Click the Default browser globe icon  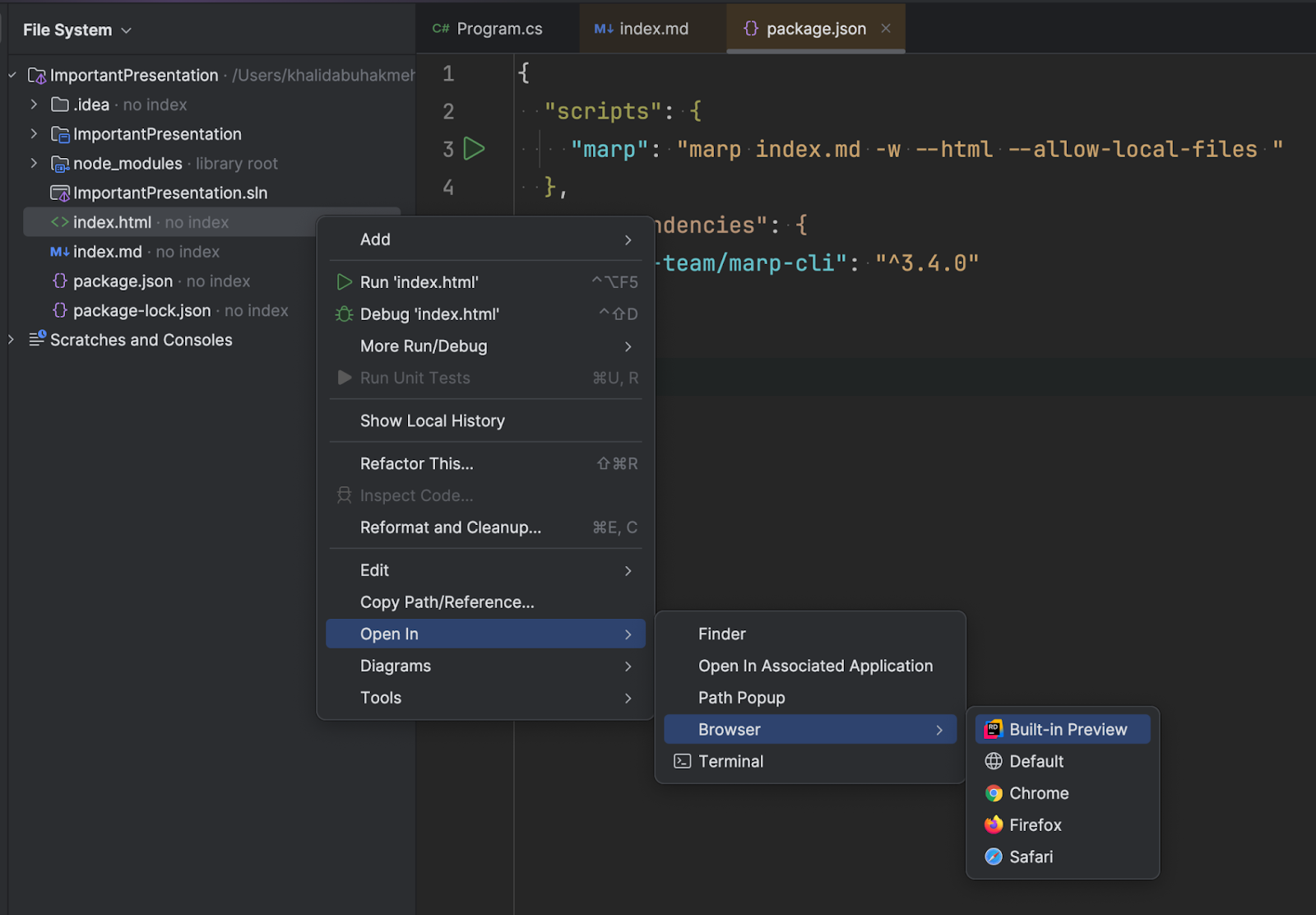[994, 761]
